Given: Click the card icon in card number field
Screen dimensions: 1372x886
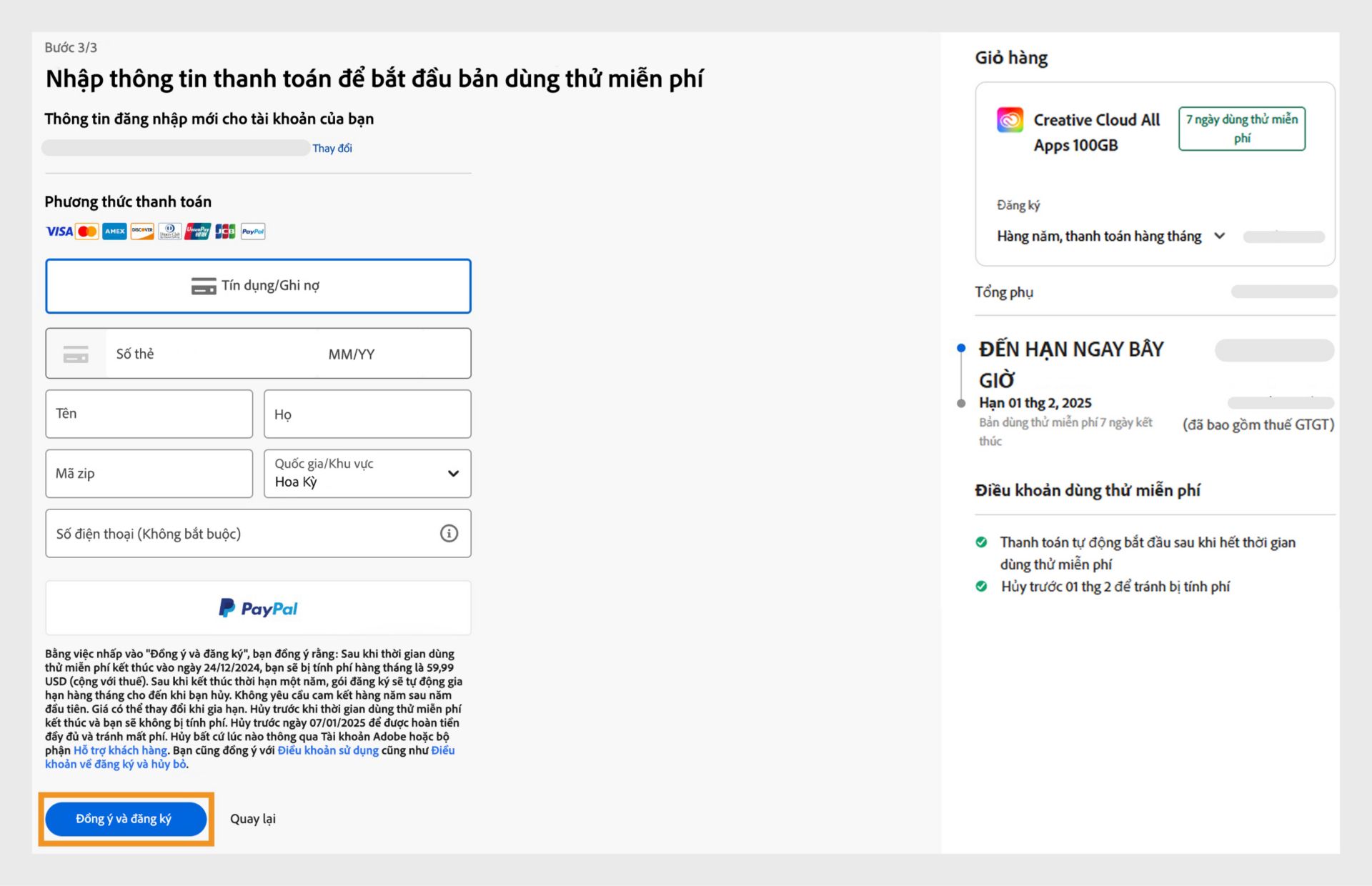Looking at the screenshot, I should click(x=76, y=354).
